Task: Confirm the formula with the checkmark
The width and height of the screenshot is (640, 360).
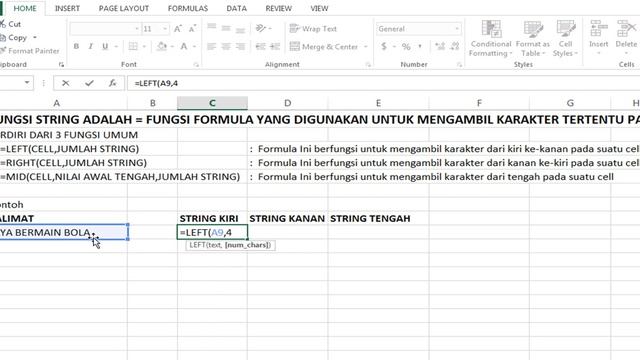Action: 89,83
